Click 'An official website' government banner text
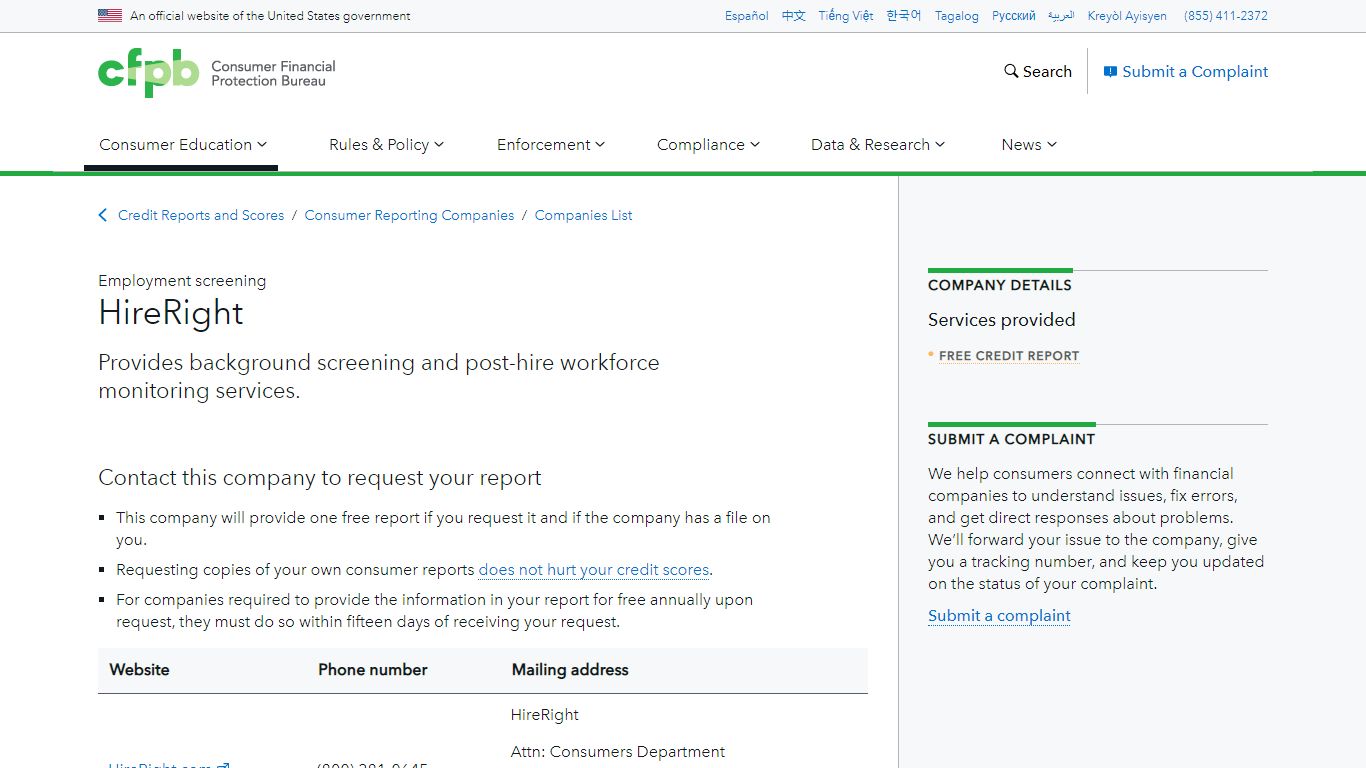This screenshot has height=768, width=1366. coord(270,16)
